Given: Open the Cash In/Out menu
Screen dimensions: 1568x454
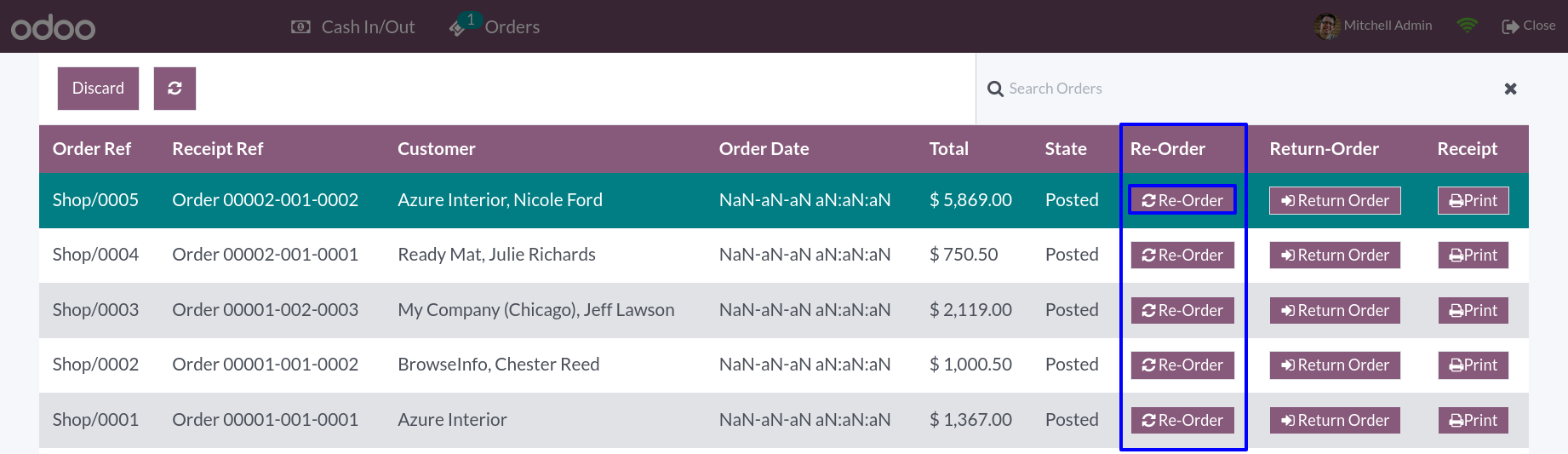Looking at the screenshot, I should pyautogui.click(x=352, y=27).
